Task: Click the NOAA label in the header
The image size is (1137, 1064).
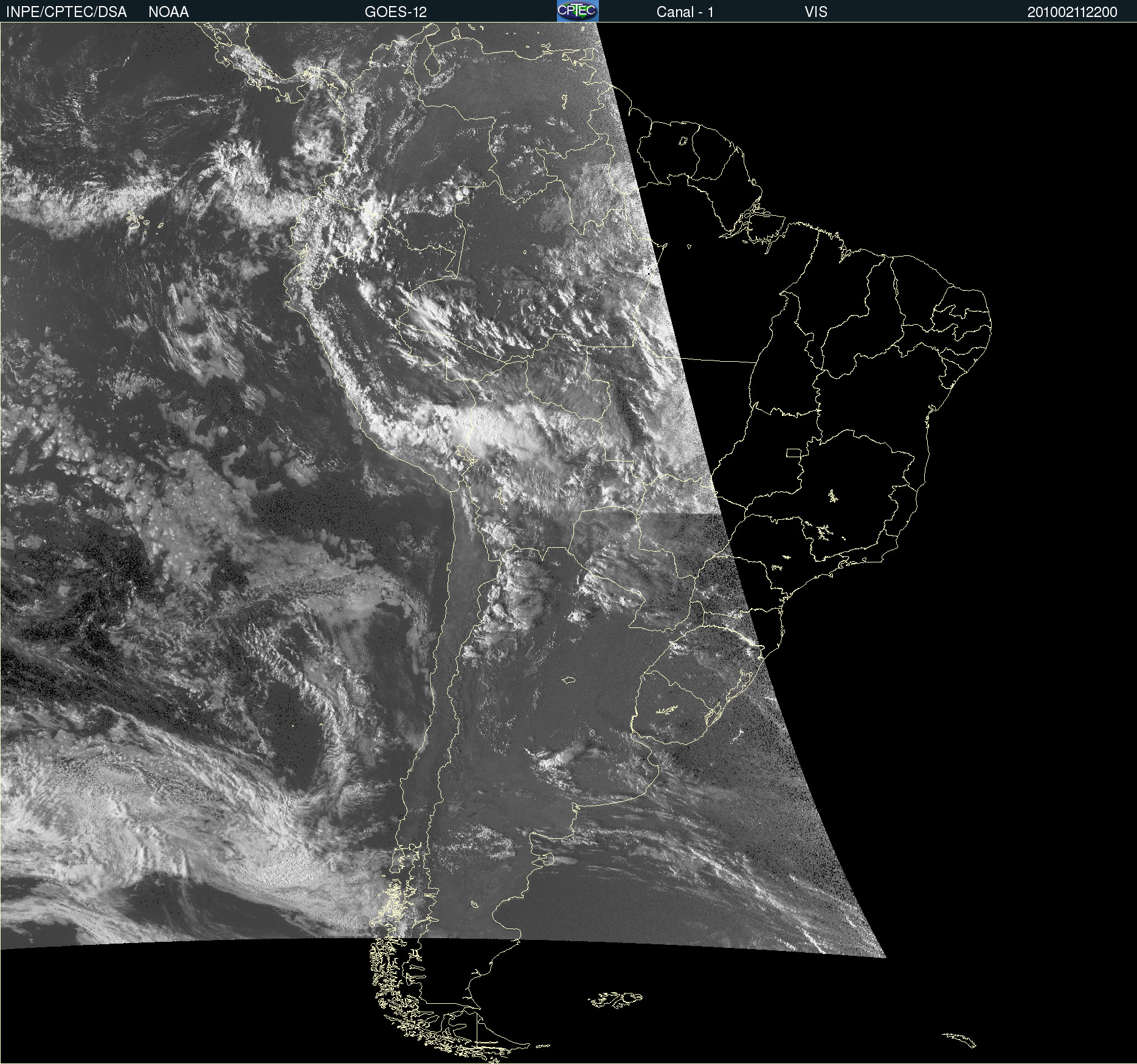Action: coord(168,12)
